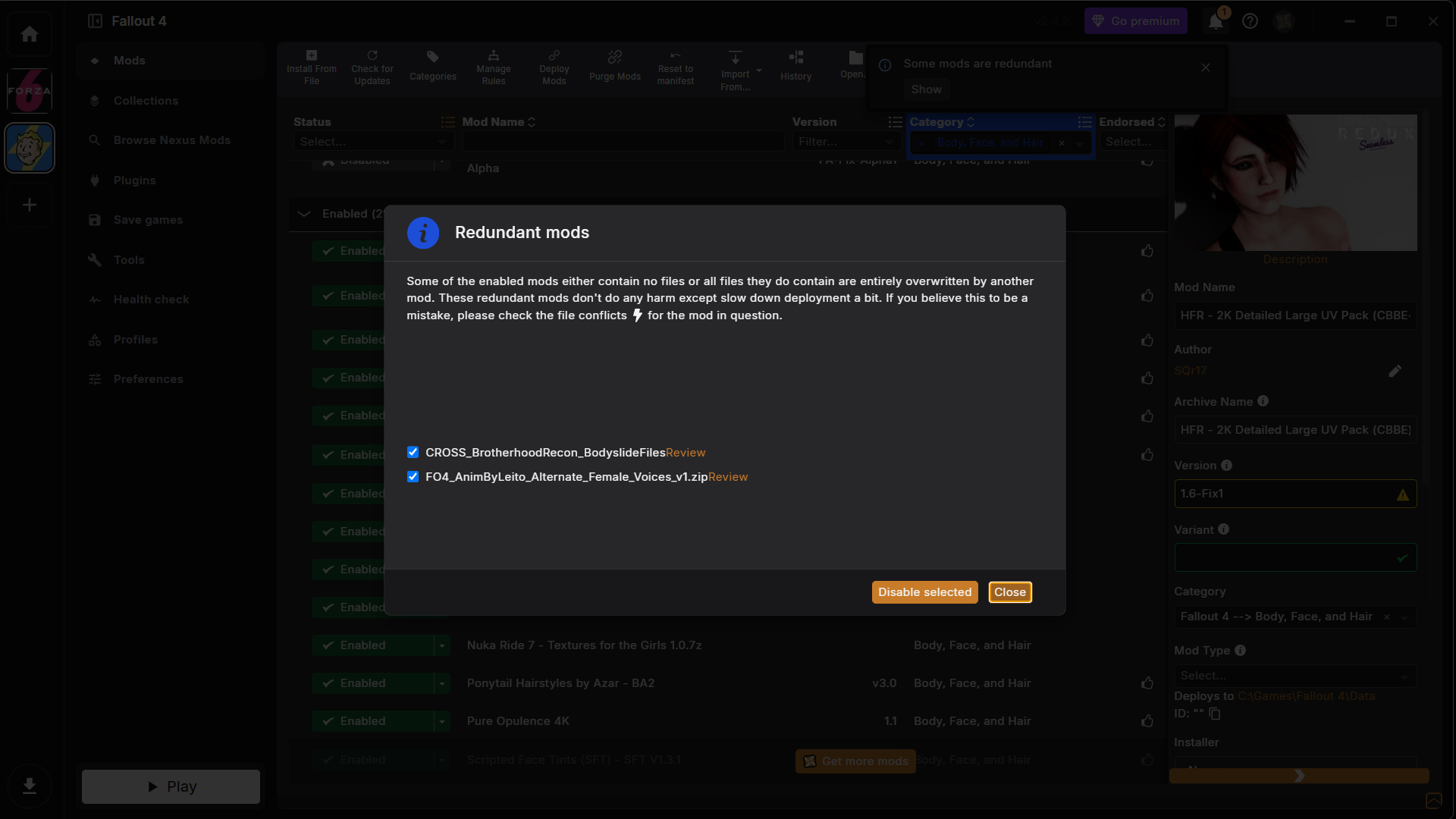The image size is (1456, 819).
Task: Click the Mod Name filter input field
Action: 623,142
